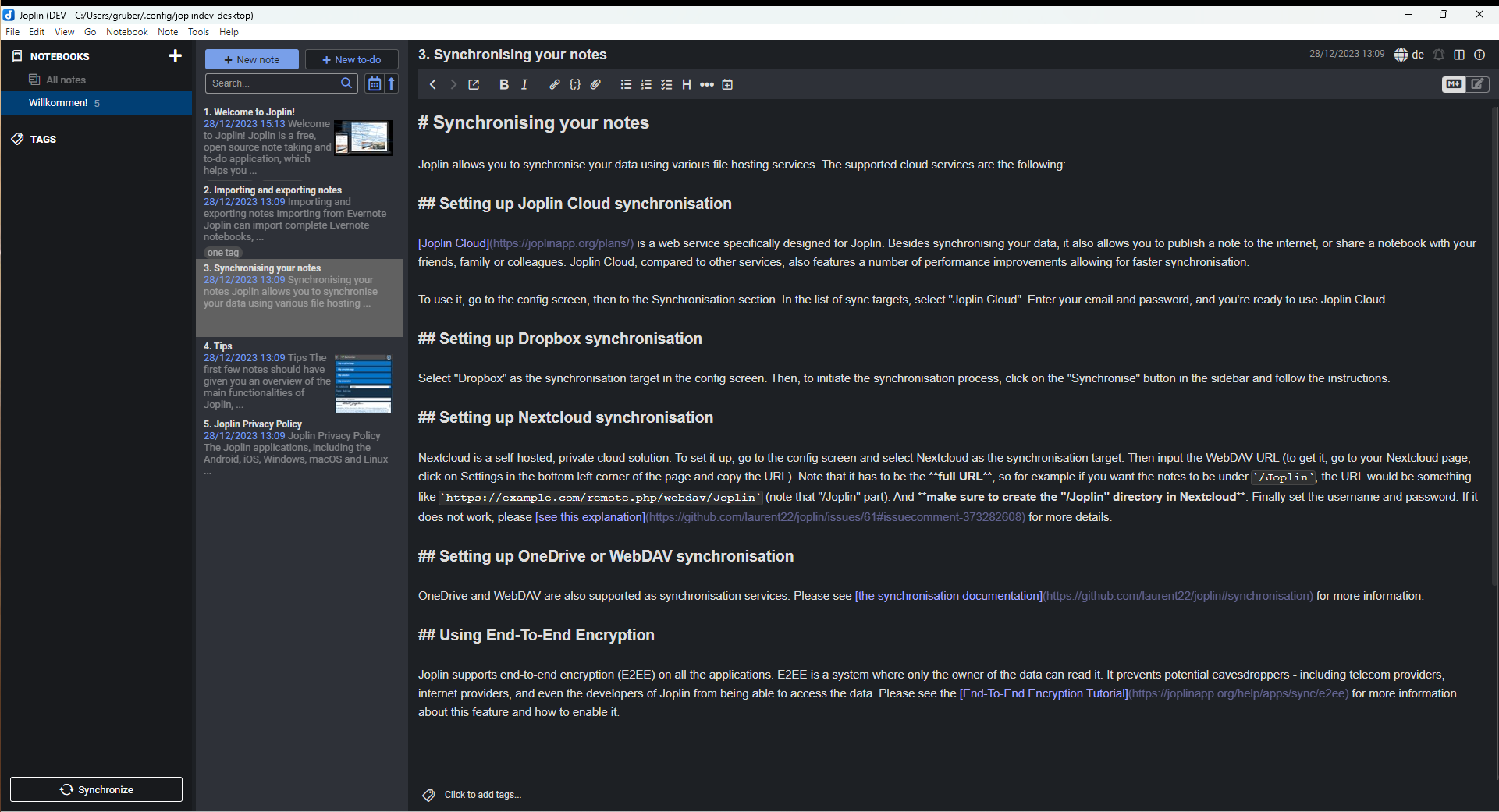Open the Go menu
The width and height of the screenshot is (1499, 812).
(x=90, y=32)
